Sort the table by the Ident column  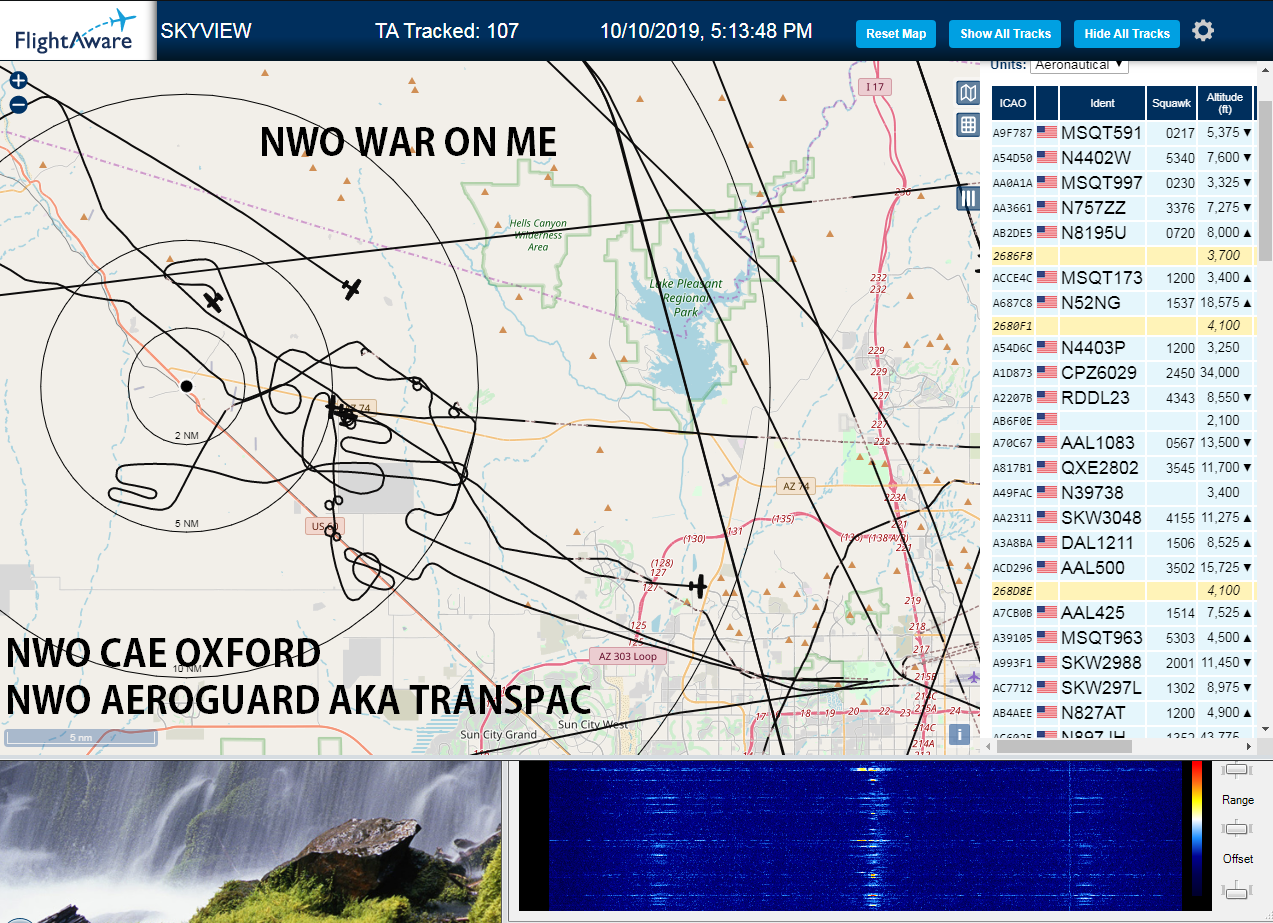pos(1102,103)
